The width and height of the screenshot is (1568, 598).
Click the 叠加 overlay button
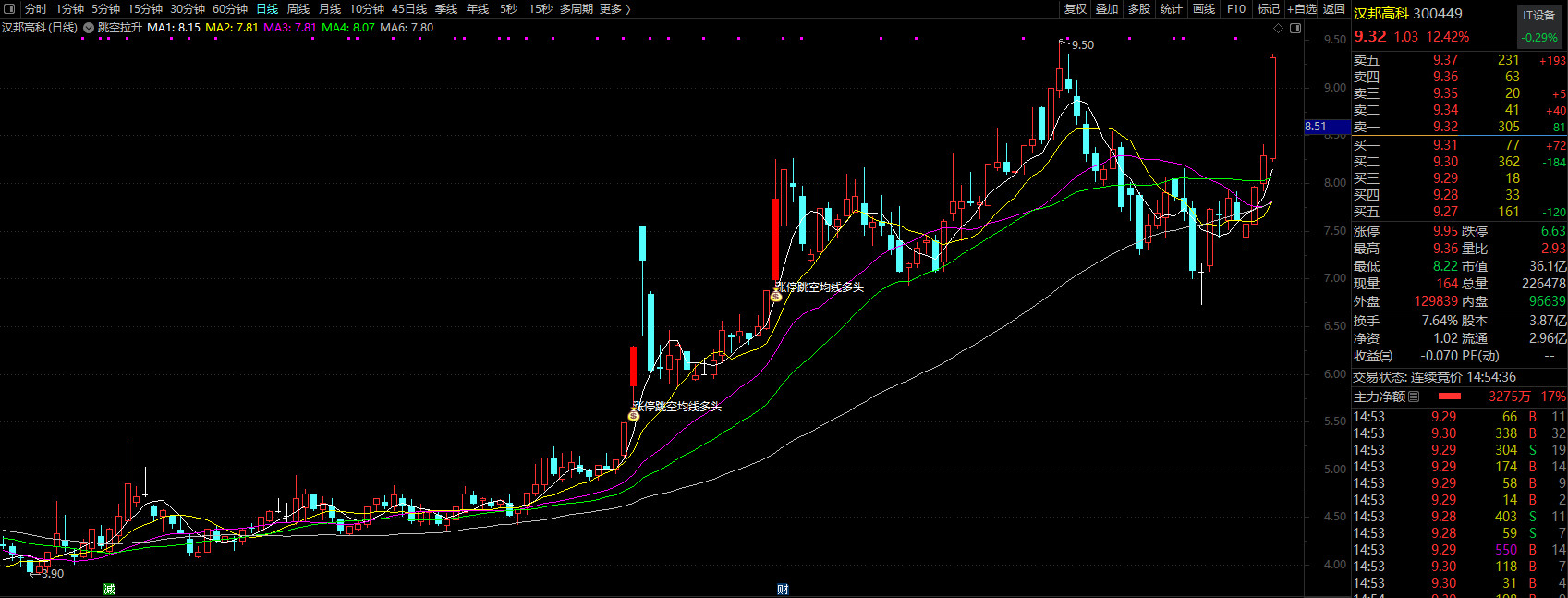point(1107,8)
